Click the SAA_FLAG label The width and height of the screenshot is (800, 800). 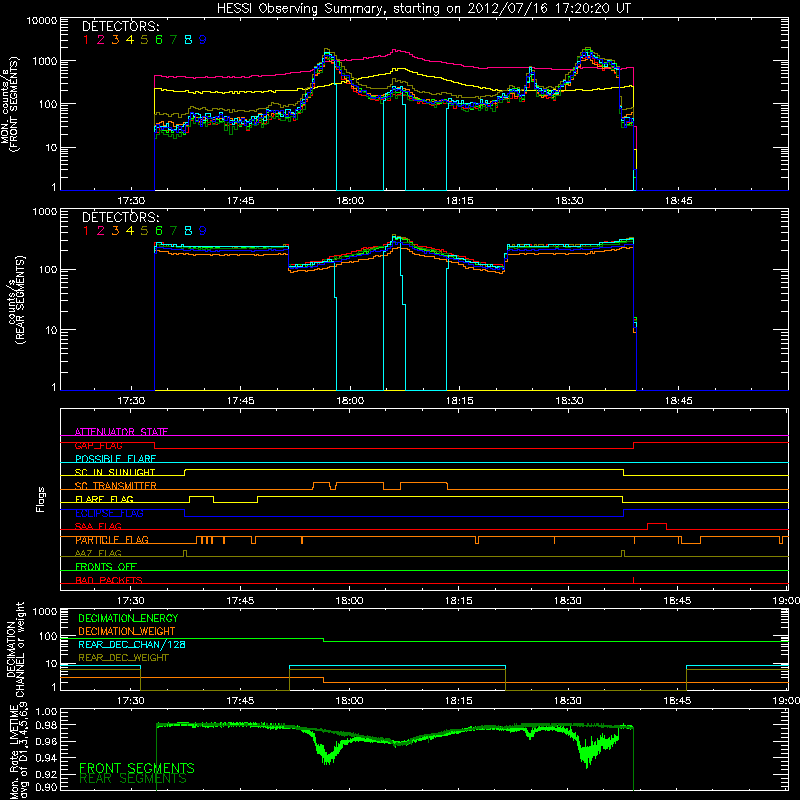coord(98,526)
